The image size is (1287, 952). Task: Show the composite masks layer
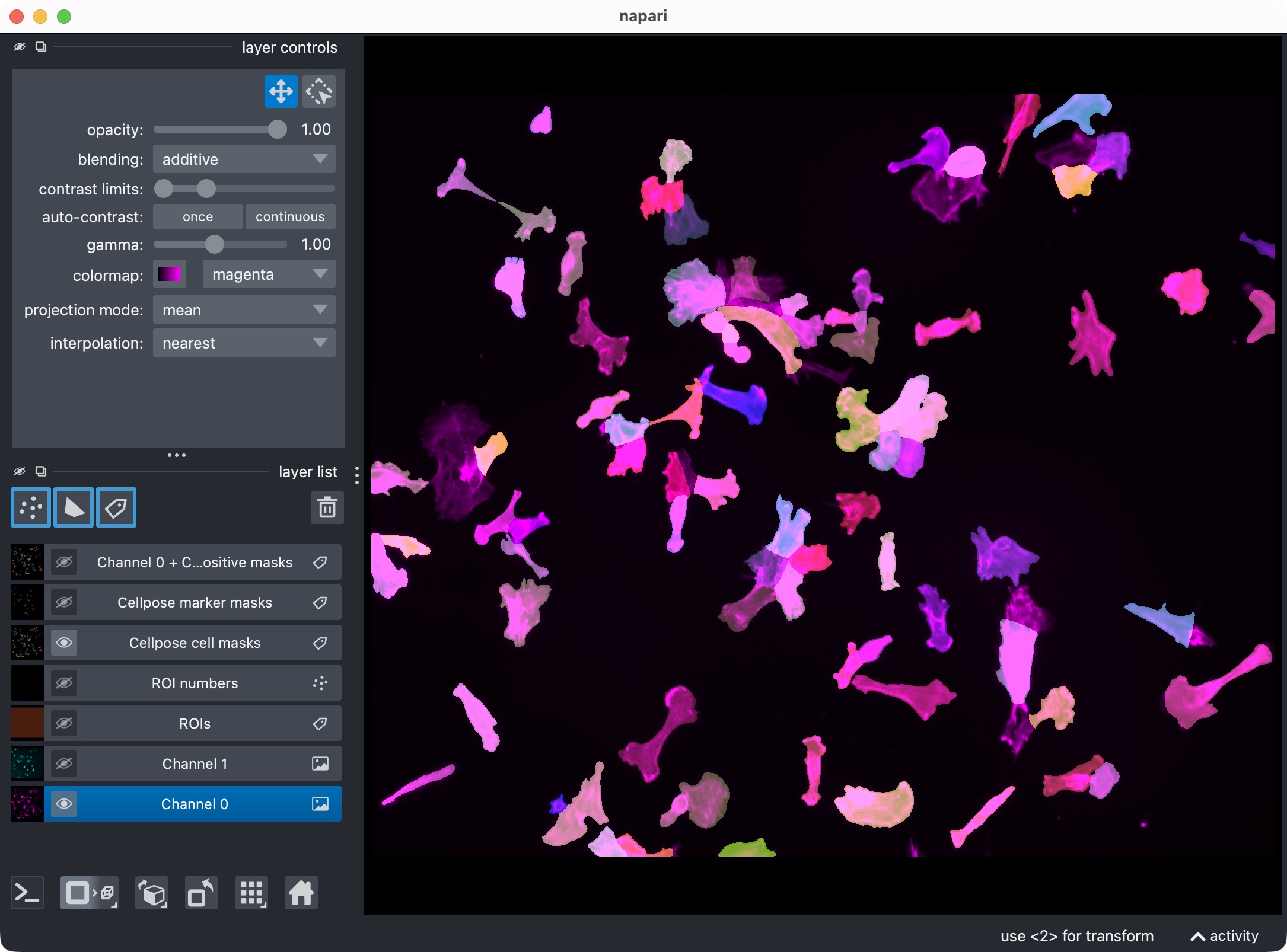pyautogui.click(x=64, y=562)
